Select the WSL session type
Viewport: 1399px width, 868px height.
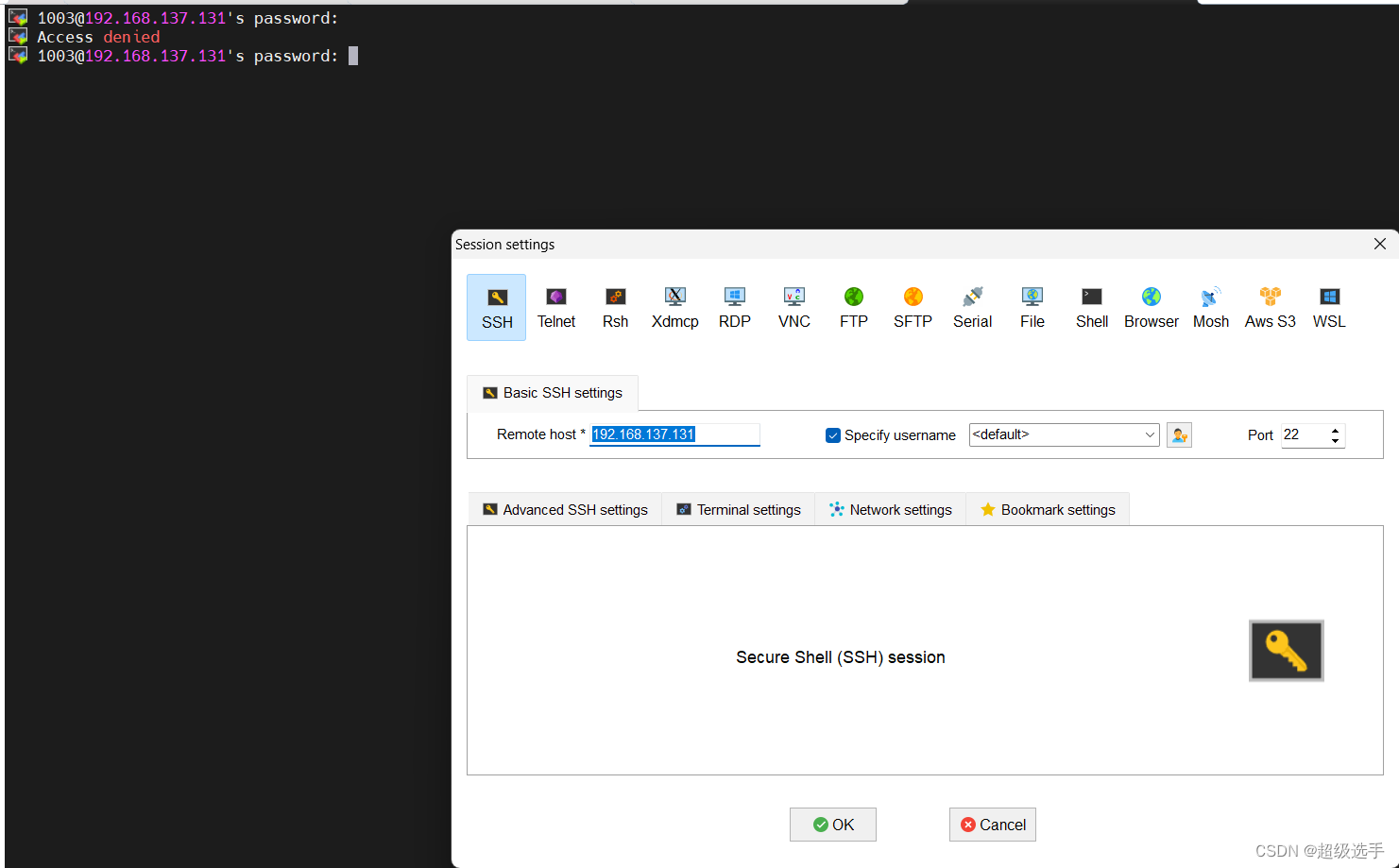point(1329,307)
